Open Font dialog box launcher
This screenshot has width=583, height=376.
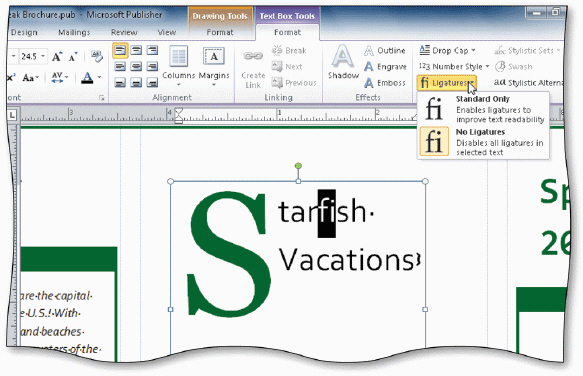(x=102, y=98)
